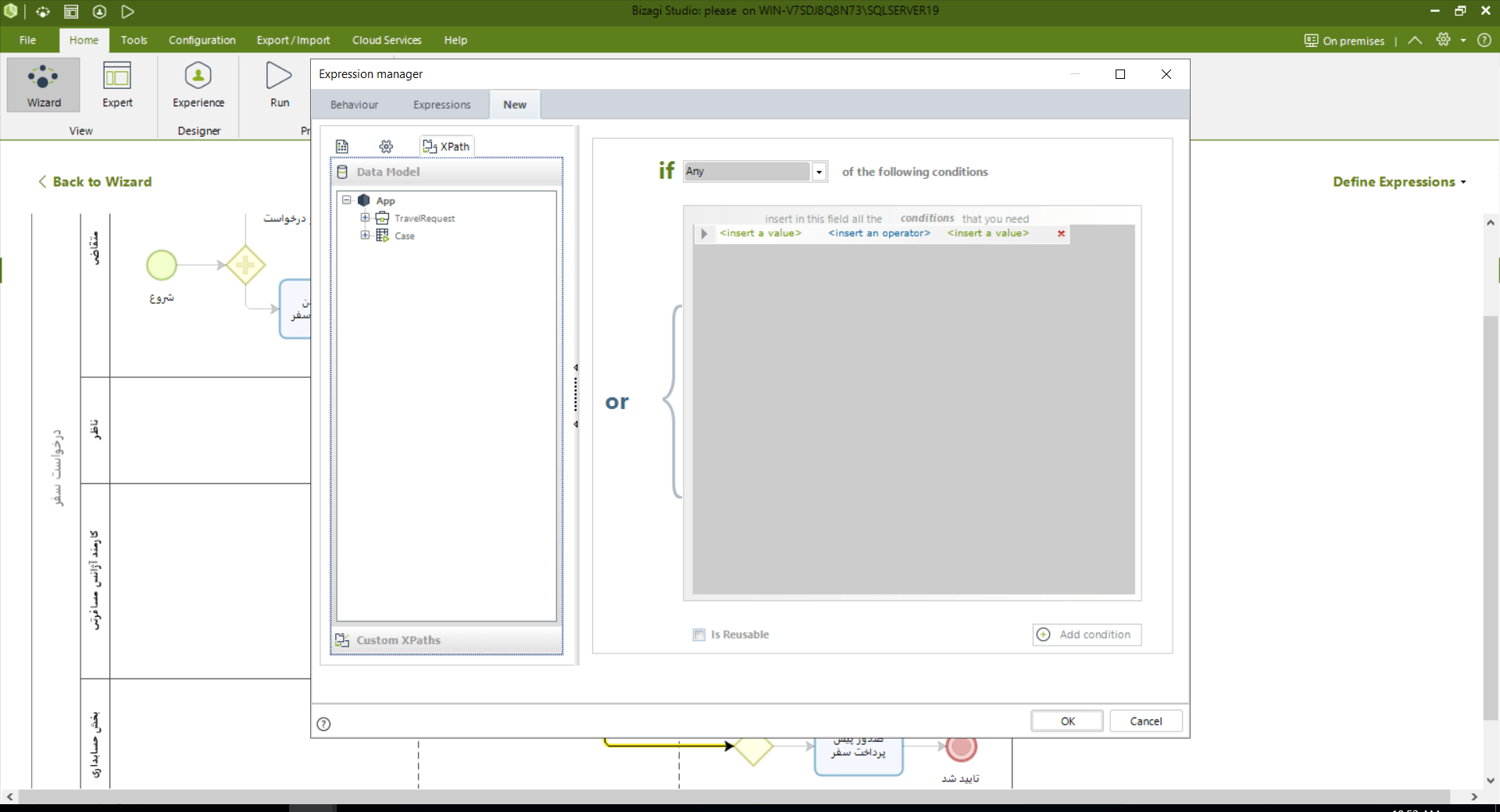Open Experience Designer
1500x812 pixels.
198,84
